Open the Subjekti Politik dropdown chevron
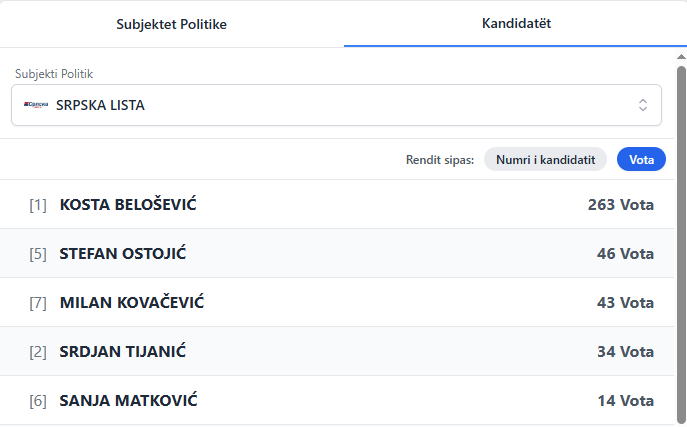687x427 pixels. (643, 105)
